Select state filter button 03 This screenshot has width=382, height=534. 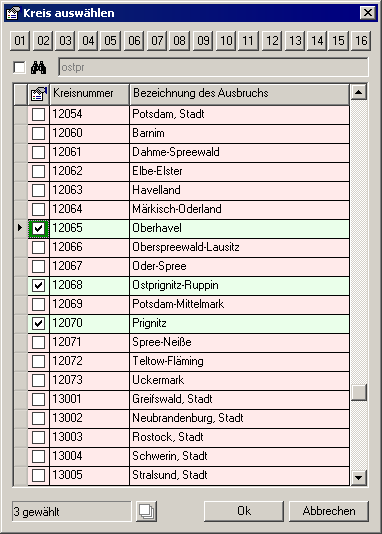[65, 41]
